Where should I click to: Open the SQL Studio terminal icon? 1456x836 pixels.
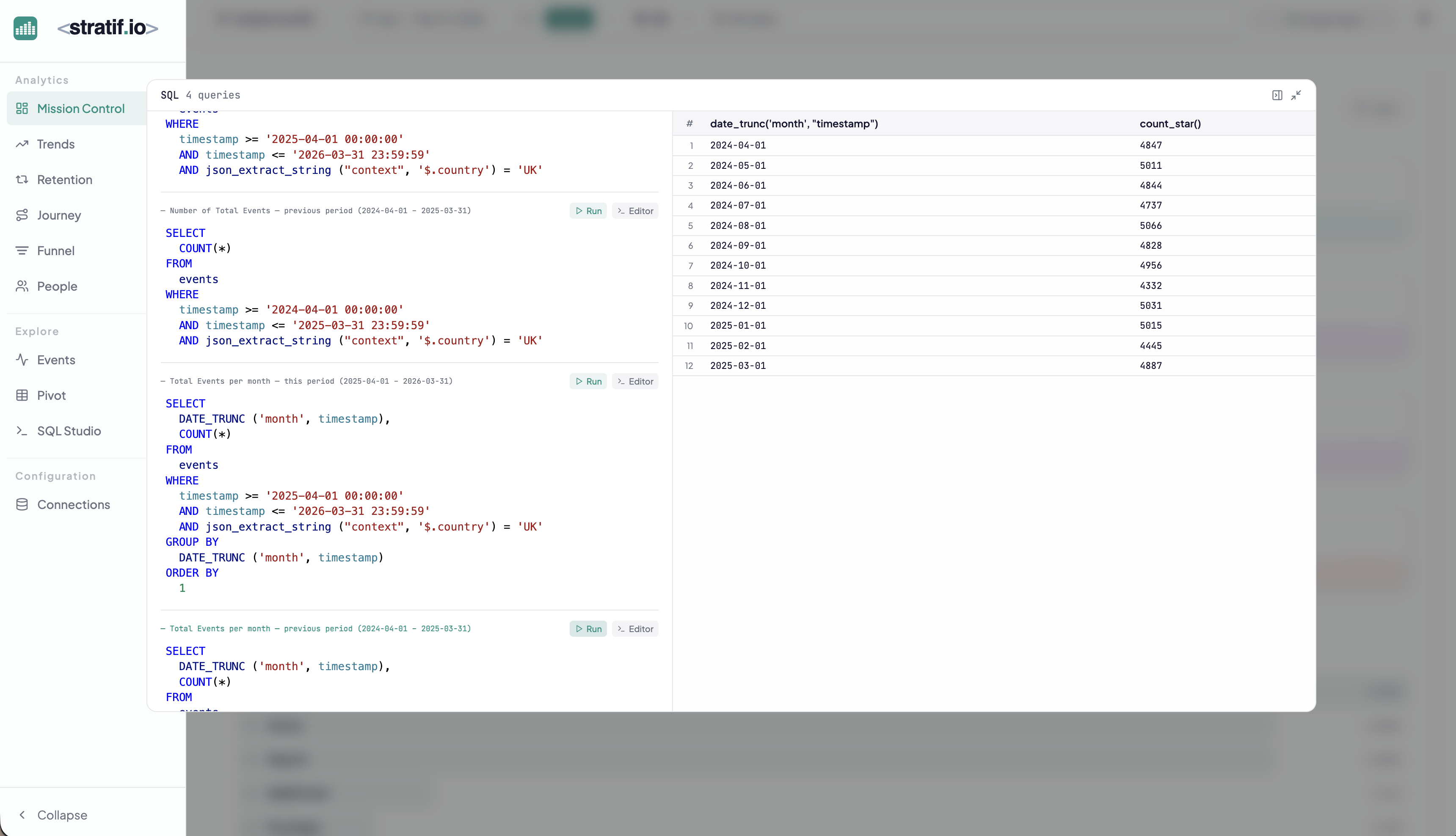(22, 431)
